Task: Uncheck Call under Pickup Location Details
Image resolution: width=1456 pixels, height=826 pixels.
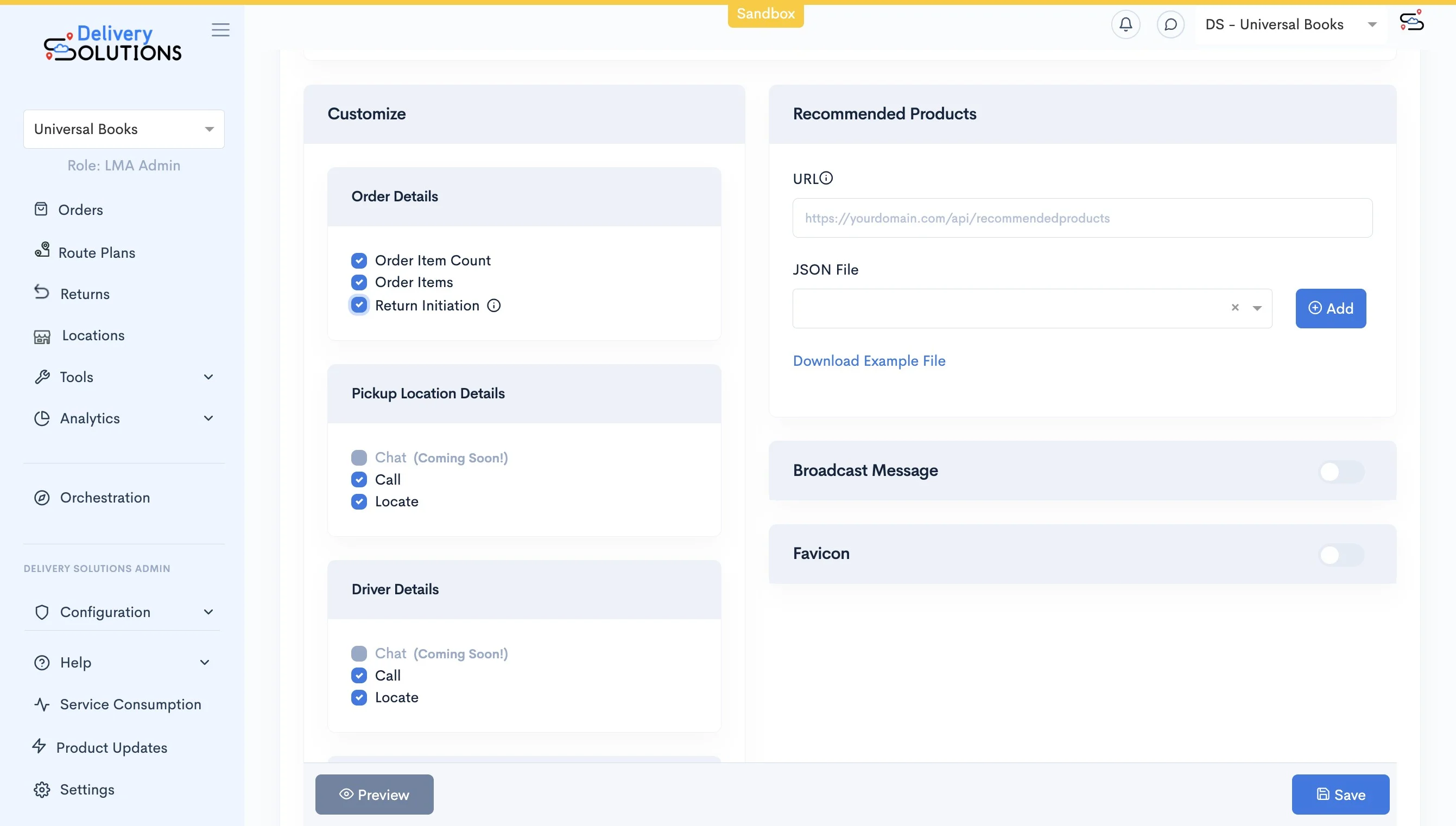Action: coord(359,480)
